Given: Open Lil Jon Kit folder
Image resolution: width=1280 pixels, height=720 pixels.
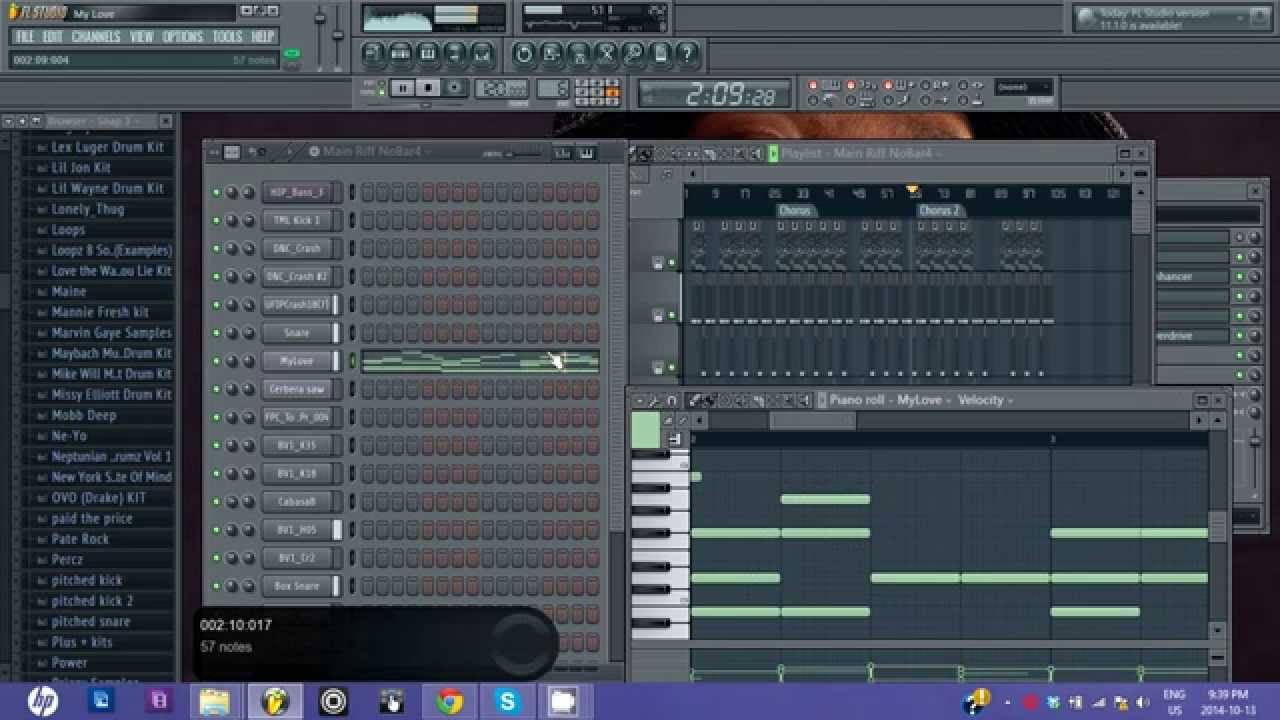Looking at the screenshot, I should pos(81,168).
